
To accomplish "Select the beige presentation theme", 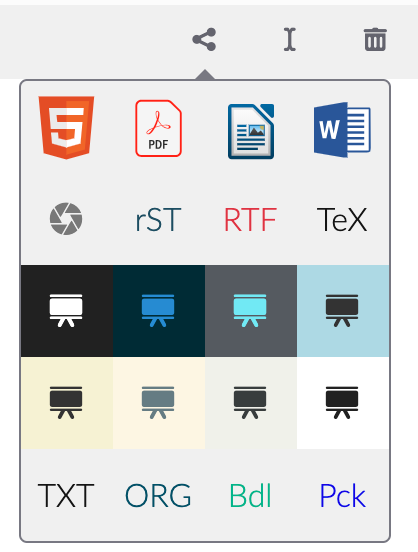I will (67, 403).
